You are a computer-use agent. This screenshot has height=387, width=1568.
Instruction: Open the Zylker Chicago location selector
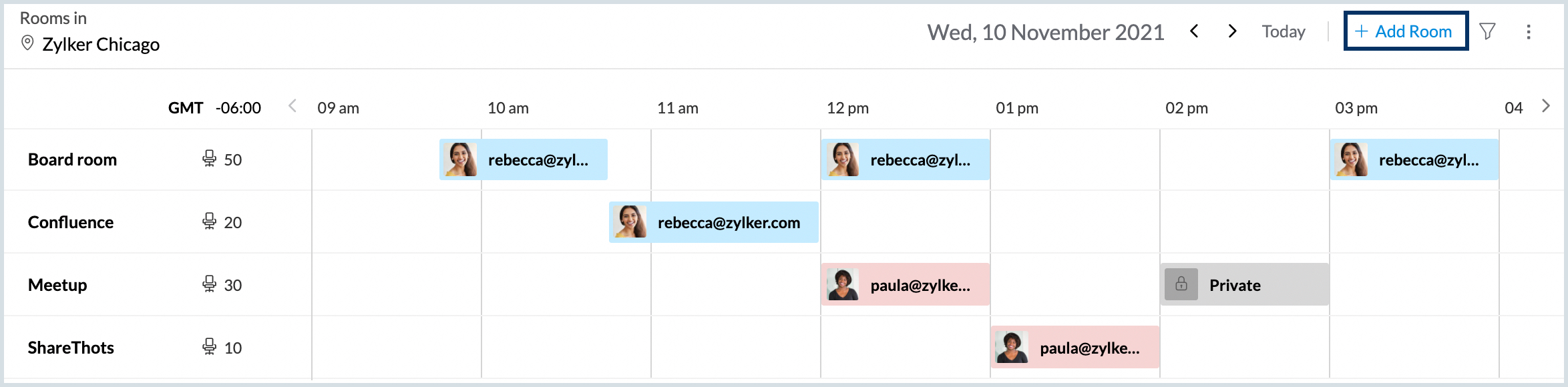tap(101, 44)
